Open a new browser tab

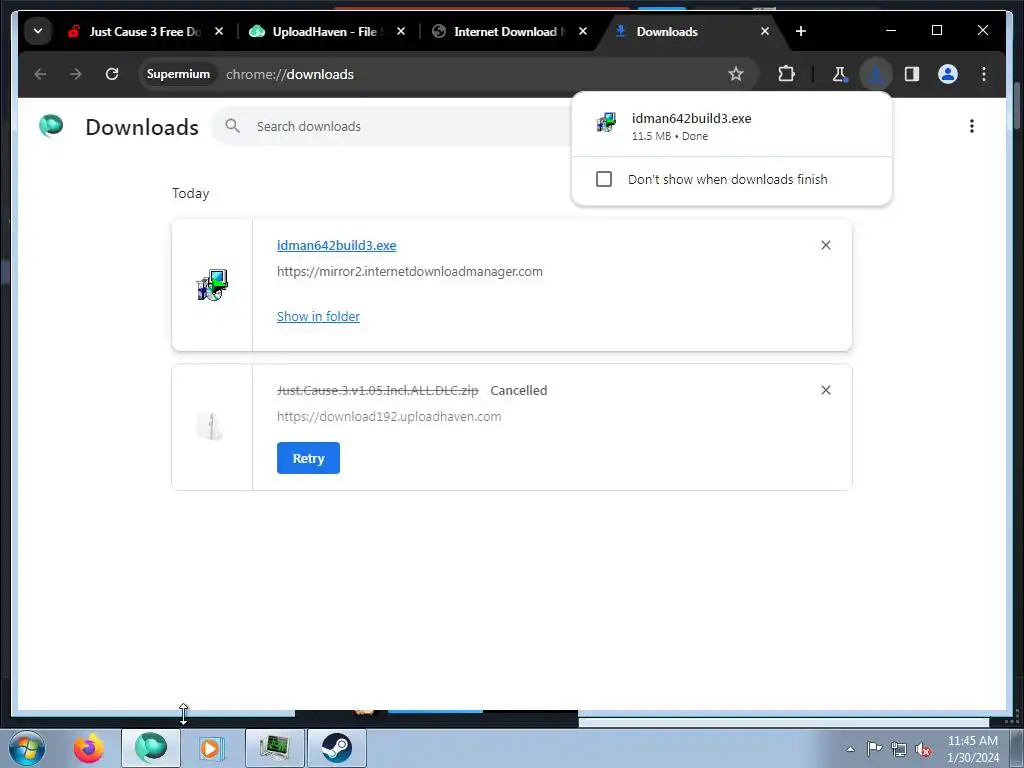point(801,31)
